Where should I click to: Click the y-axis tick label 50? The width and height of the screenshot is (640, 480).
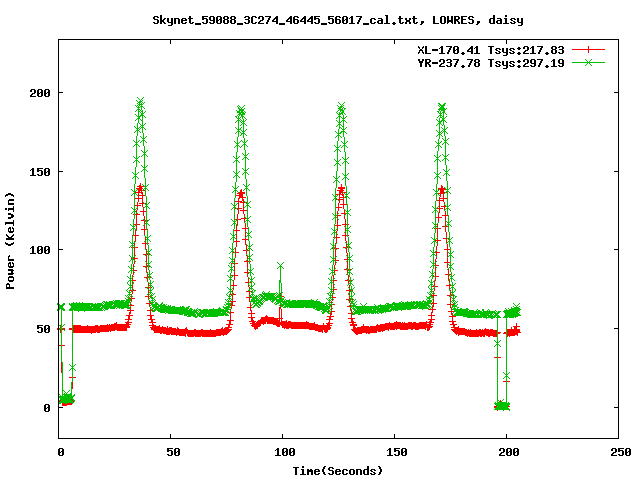pyautogui.click(x=43, y=329)
